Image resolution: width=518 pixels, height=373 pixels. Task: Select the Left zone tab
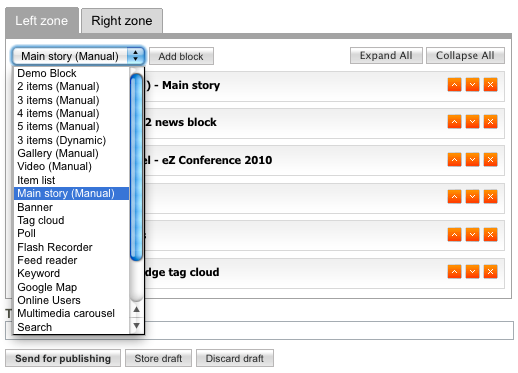tap(42, 21)
